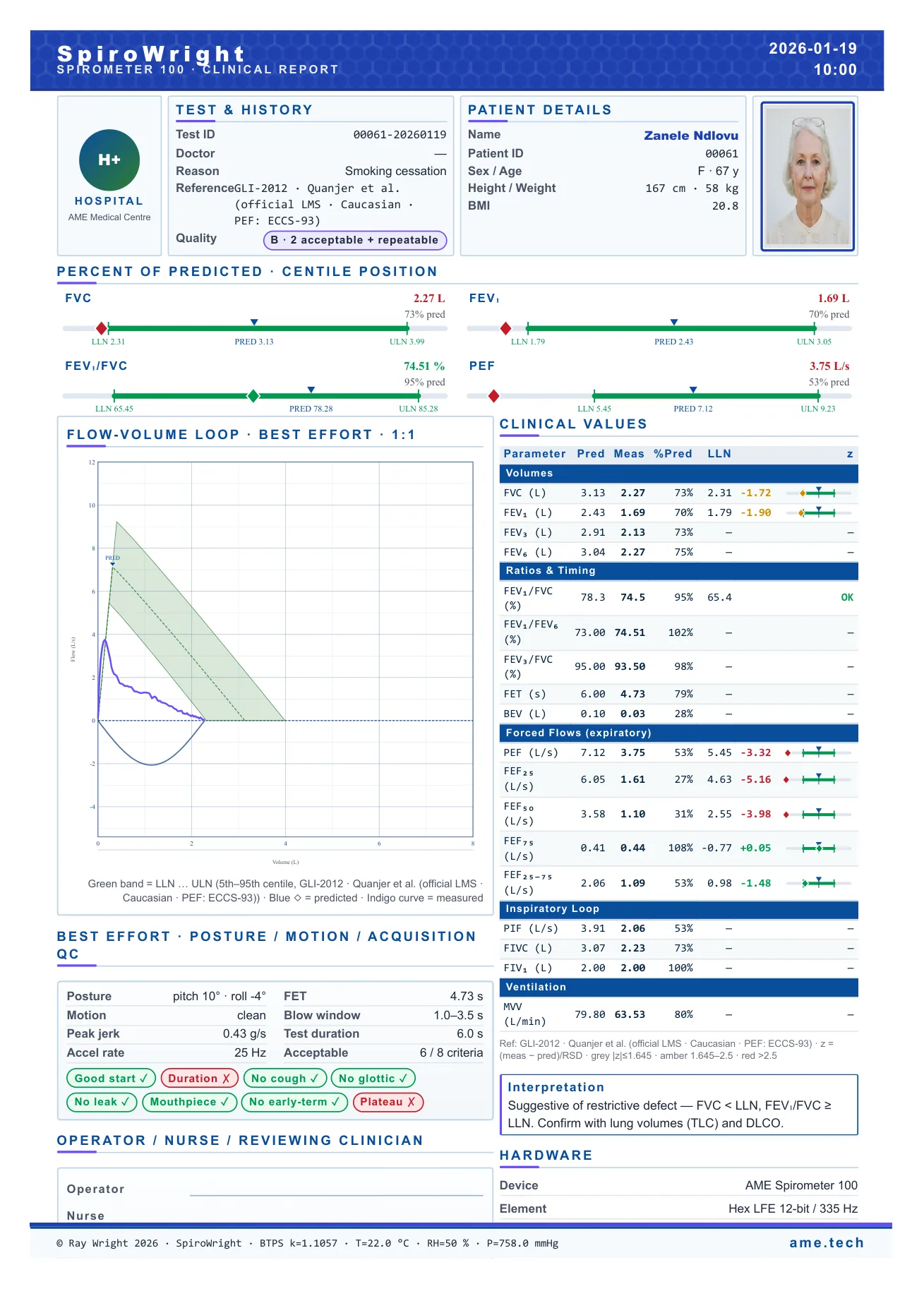Click the PEF row mini z-score bar
The width and height of the screenshot is (924, 1308).
(817, 752)
